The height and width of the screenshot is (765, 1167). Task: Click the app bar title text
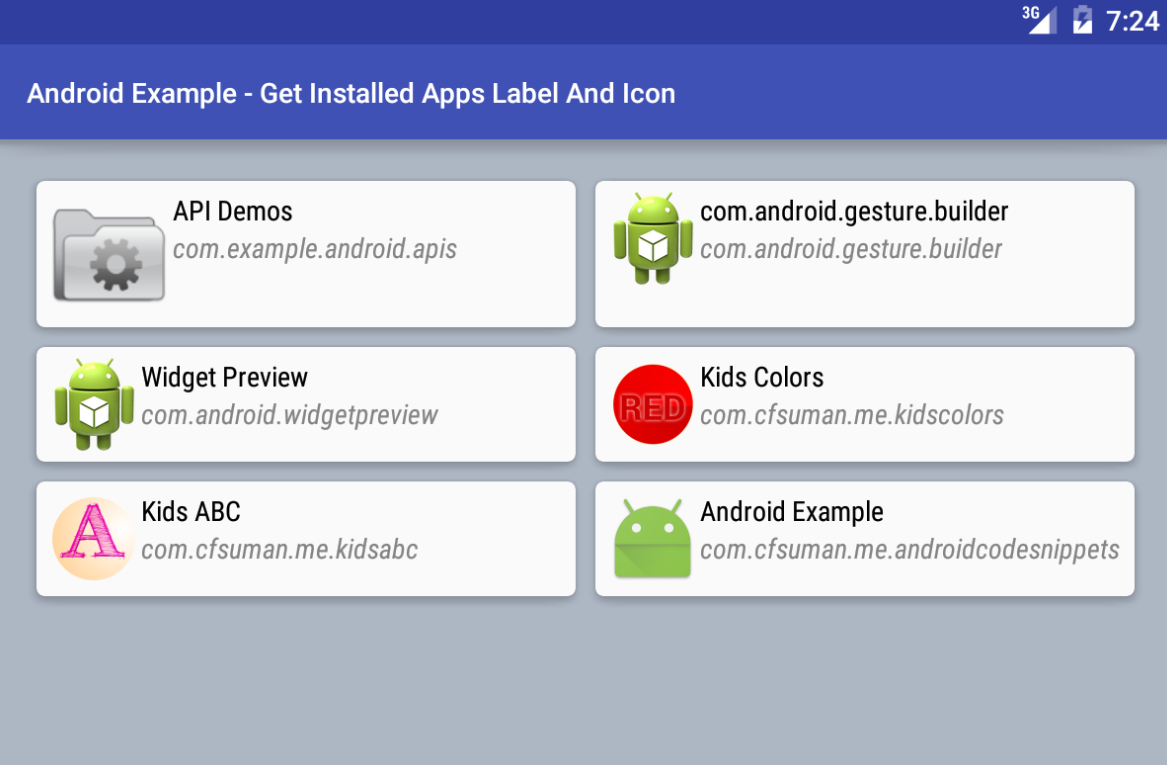coord(351,94)
